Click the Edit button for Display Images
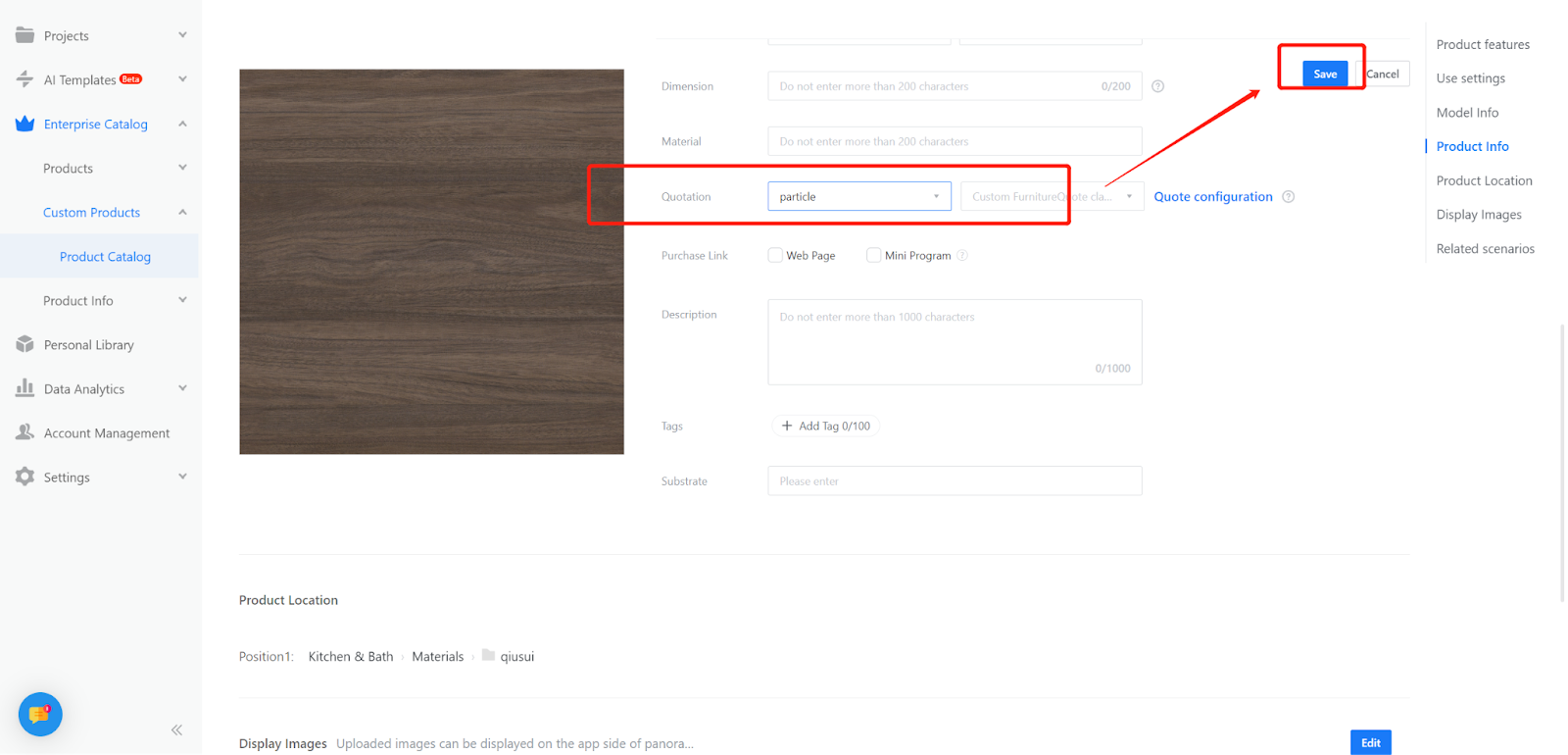Image resolution: width=1568 pixels, height=755 pixels. (1371, 742)
